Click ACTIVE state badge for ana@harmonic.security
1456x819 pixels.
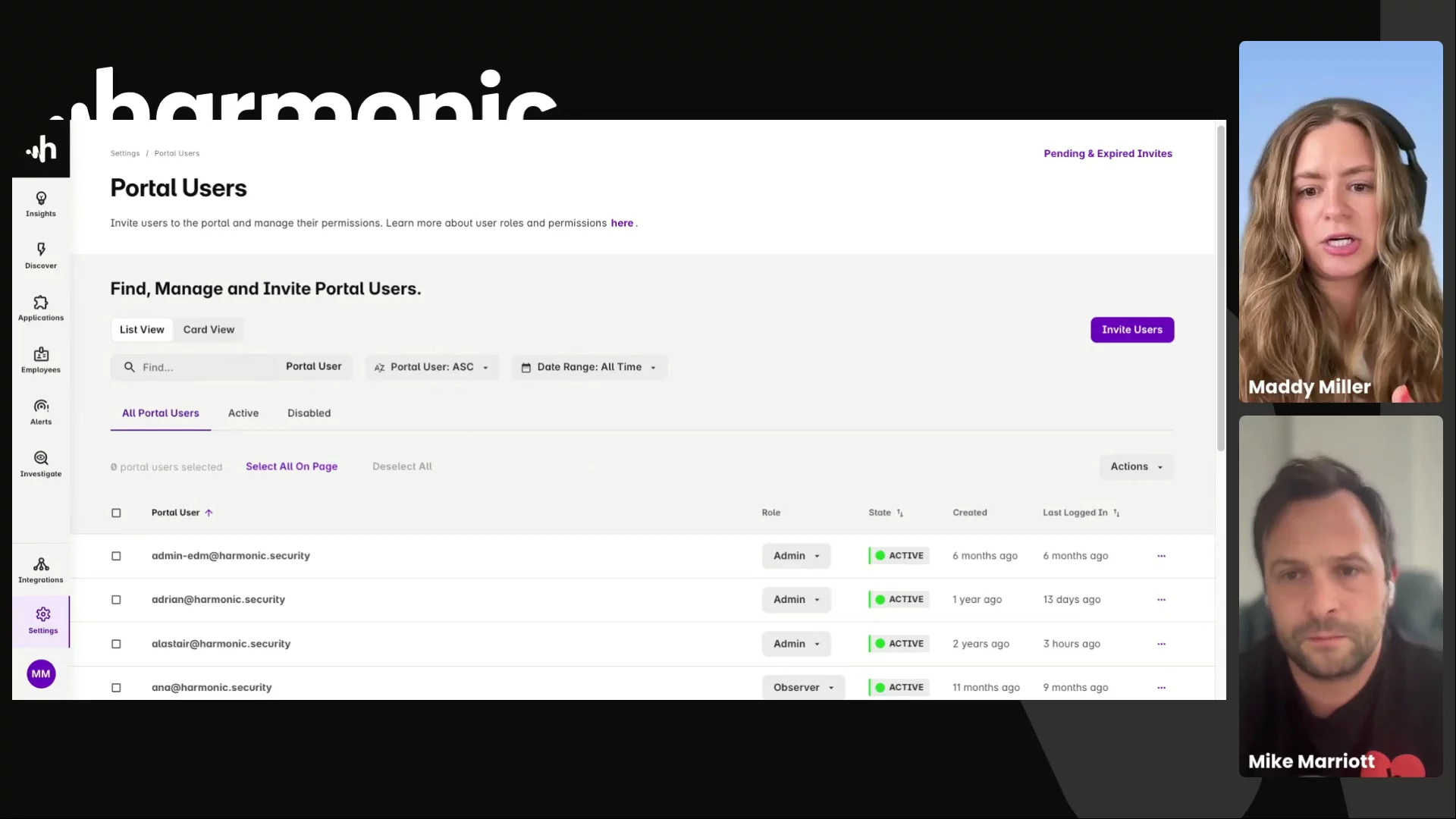coord(899,688)
